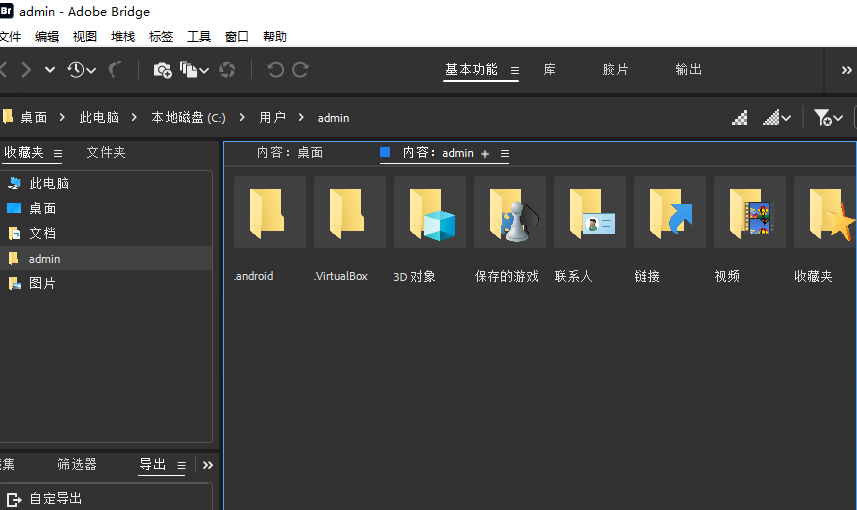Select the 保存的游戏 folder thumbnail

509,212
